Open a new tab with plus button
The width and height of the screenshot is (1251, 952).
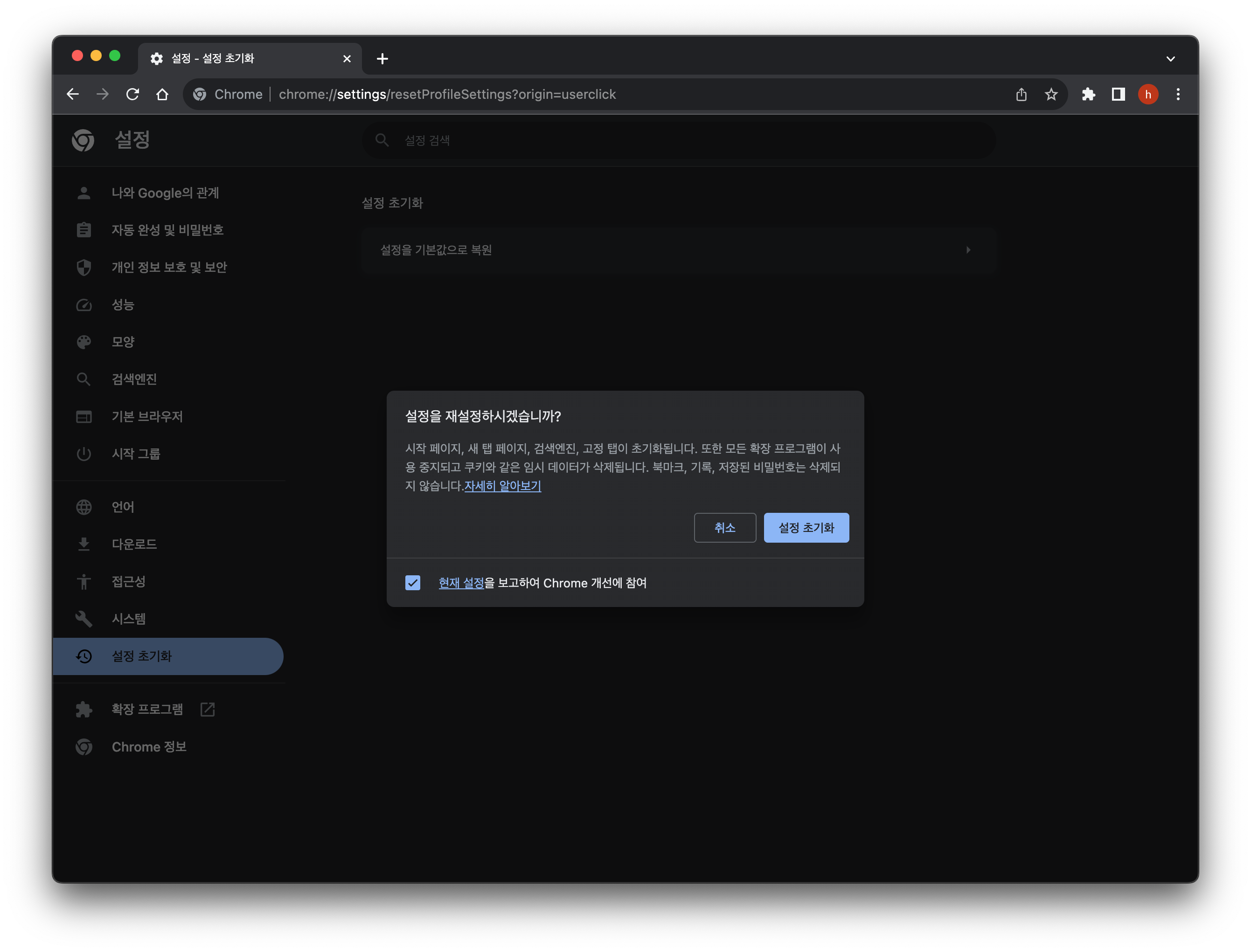[382, 59]
